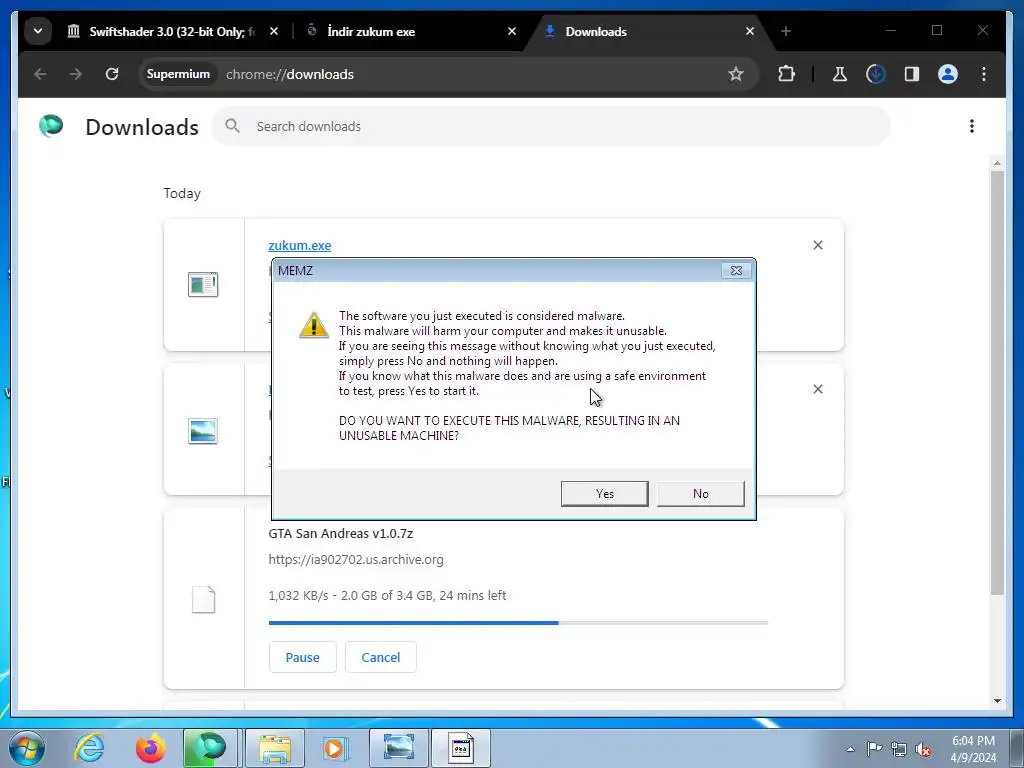Click the Supermium site chip

click(178, 74)
